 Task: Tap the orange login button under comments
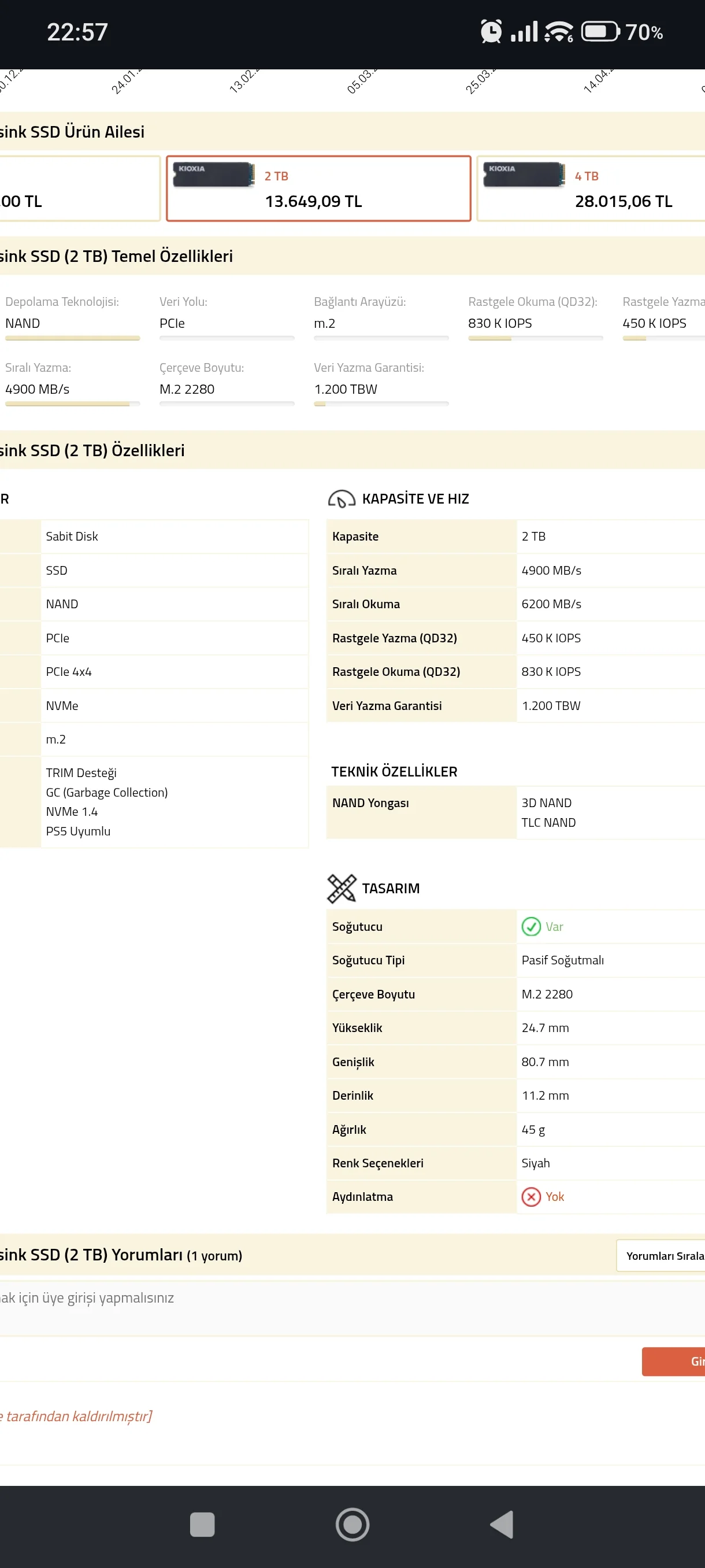673,1362
